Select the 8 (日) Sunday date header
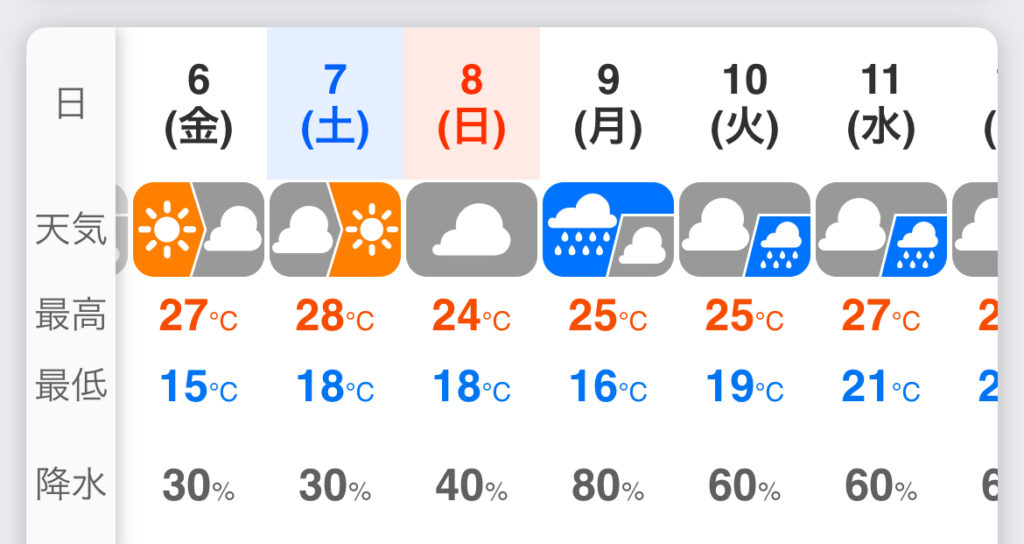 pyautogui.click(x=472, y=103)
